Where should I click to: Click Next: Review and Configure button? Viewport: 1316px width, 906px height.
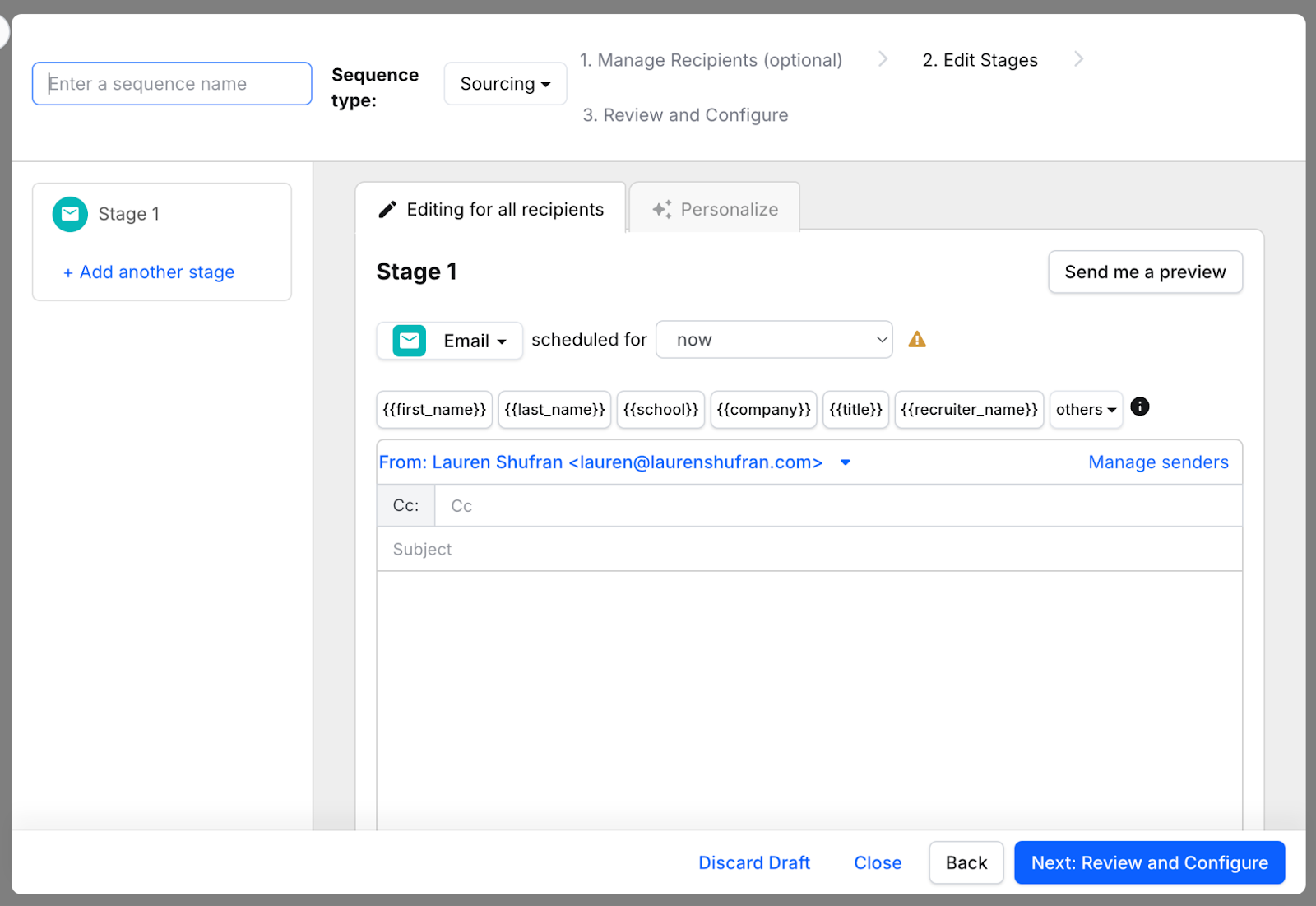pos(1149,862)
